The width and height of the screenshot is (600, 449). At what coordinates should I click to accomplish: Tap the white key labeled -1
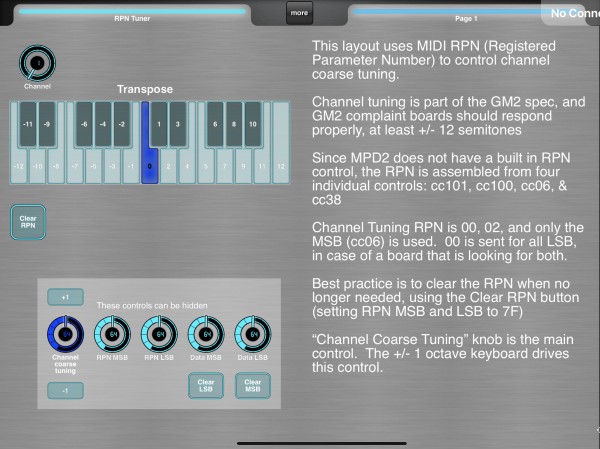[x=131, y=166]
